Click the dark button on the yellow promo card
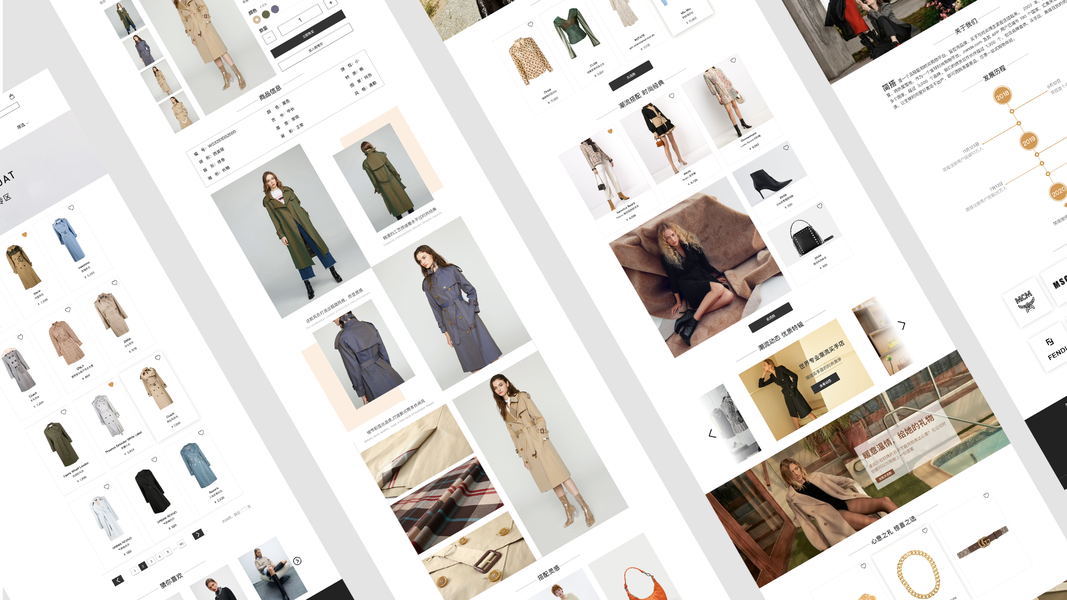Viewport: 1067px width, 600px height. point(825,382)
